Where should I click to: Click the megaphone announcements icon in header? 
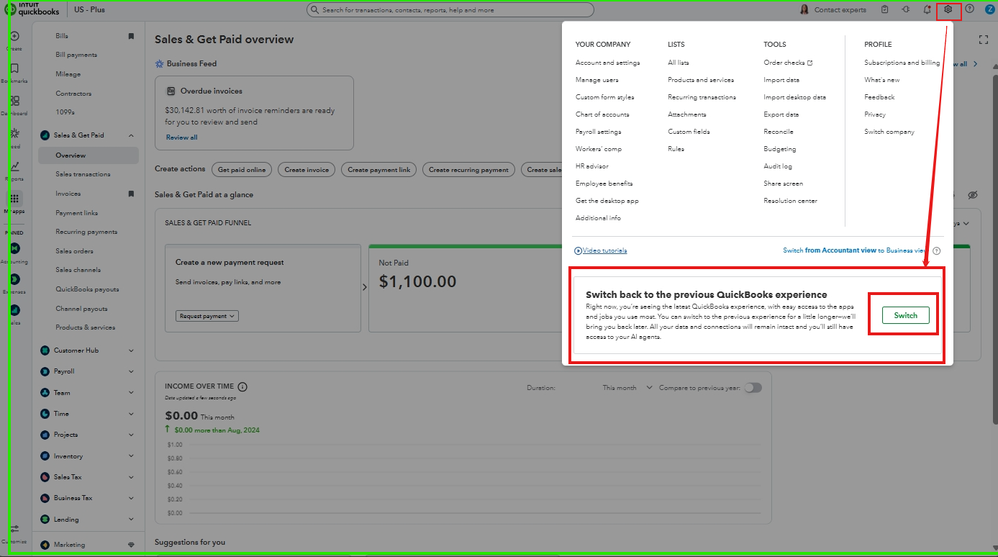906,10
